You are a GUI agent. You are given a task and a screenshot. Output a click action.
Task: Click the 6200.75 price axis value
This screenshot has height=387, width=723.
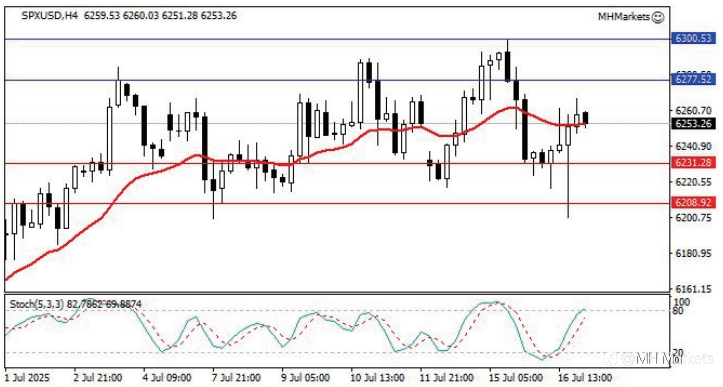point(693,218)
